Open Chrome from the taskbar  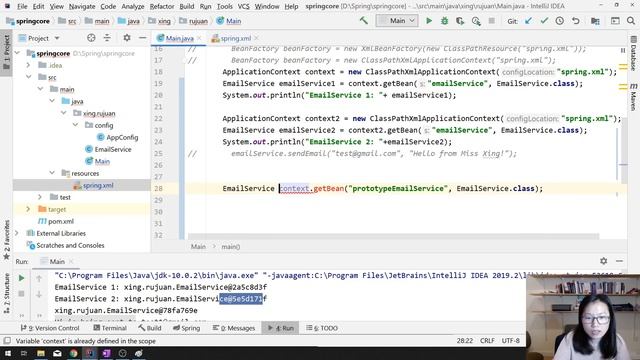pyautogui.click(x=73, y=353)
